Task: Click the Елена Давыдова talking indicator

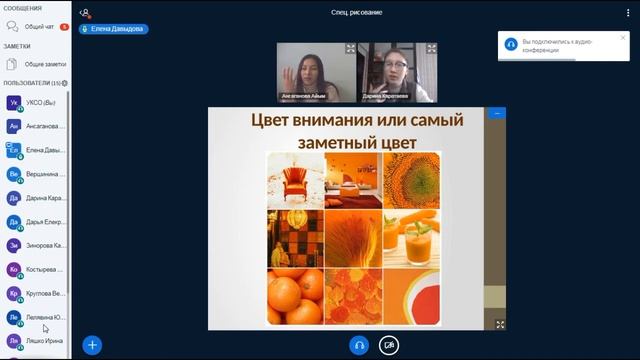Action: tap(113, 29)
